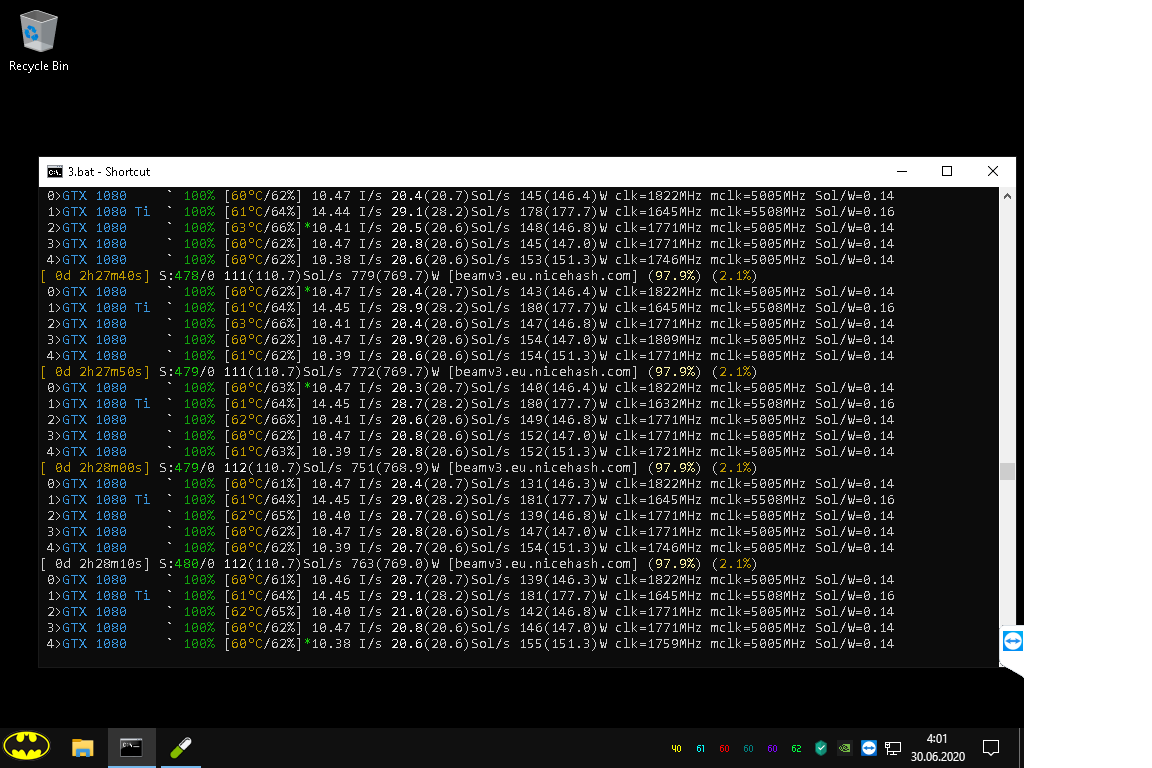Click the console scrollbar up arrow
Image resolution: width=1152 pixels, height=768 pixels.
[x=1007, y=196]
